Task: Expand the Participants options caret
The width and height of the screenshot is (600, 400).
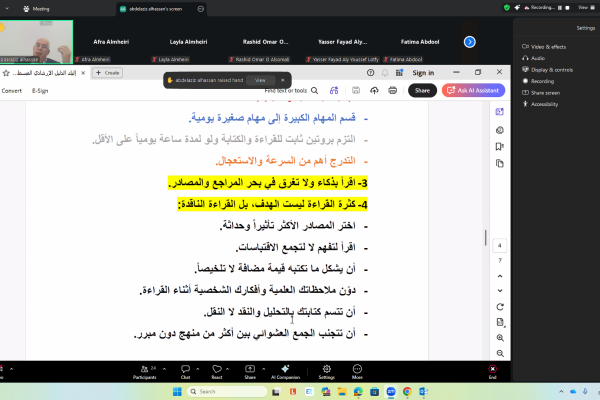Action: click(x=164, y=369)
